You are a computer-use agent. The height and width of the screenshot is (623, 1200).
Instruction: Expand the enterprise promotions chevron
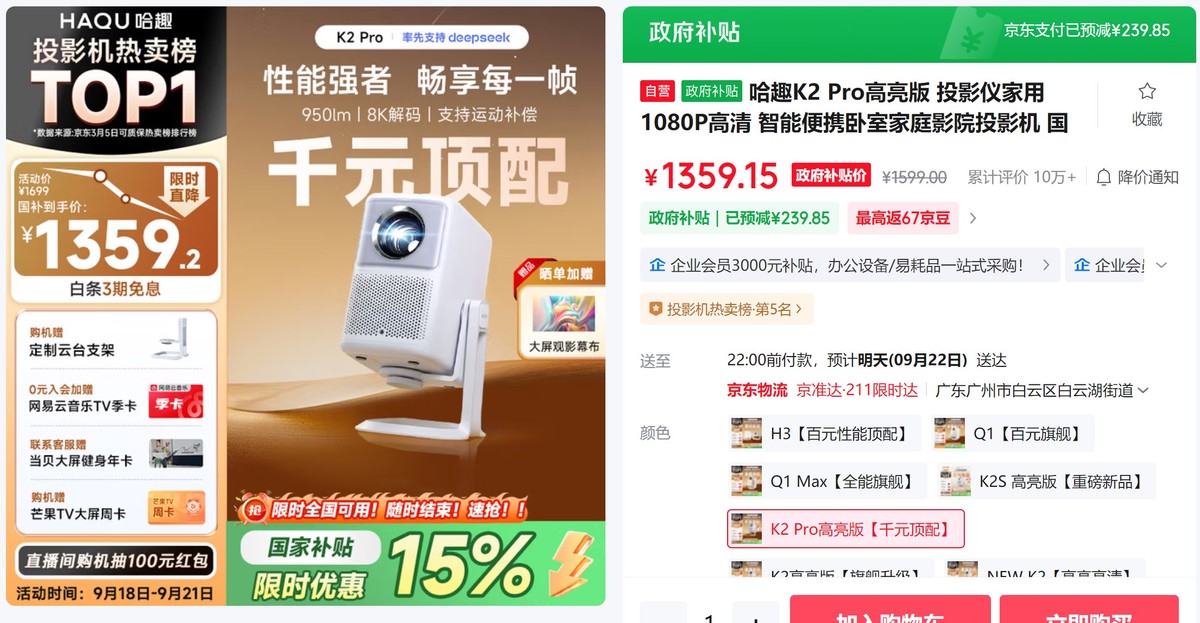(x=1161, y=265)
